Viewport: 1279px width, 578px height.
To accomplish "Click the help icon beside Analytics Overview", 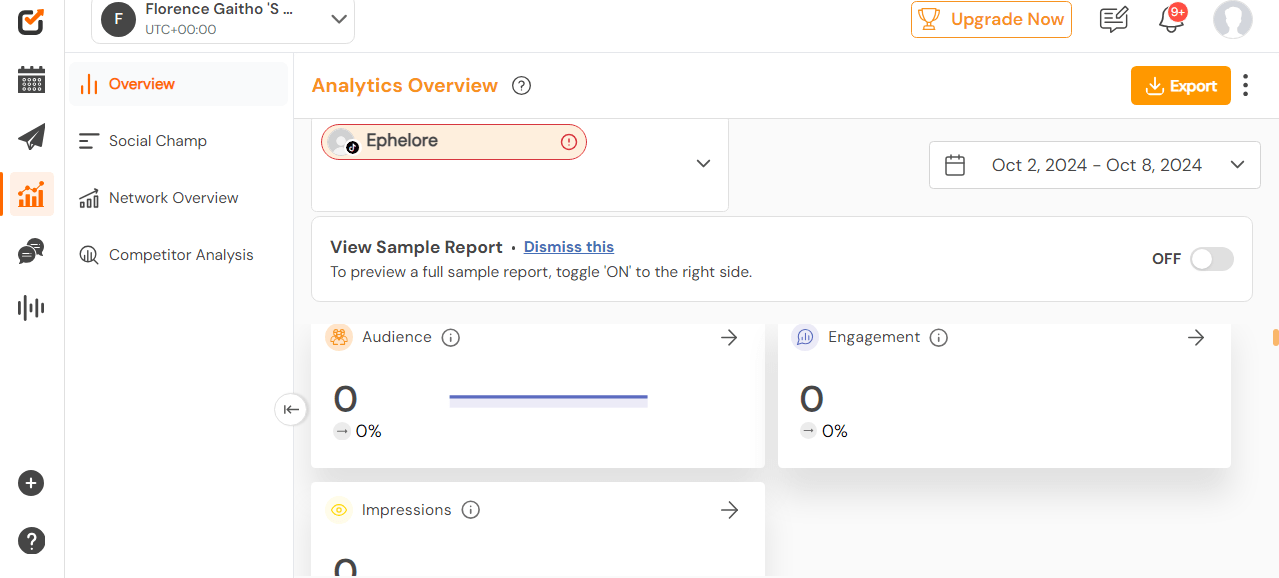I will click(521, 86).
